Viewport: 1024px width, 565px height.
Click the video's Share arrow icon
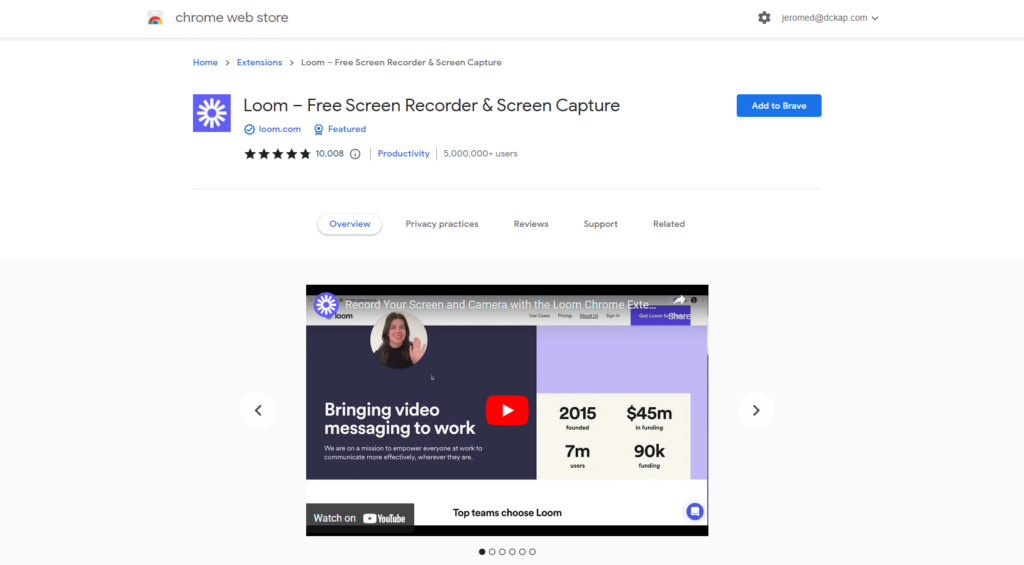tap(679, 300)
